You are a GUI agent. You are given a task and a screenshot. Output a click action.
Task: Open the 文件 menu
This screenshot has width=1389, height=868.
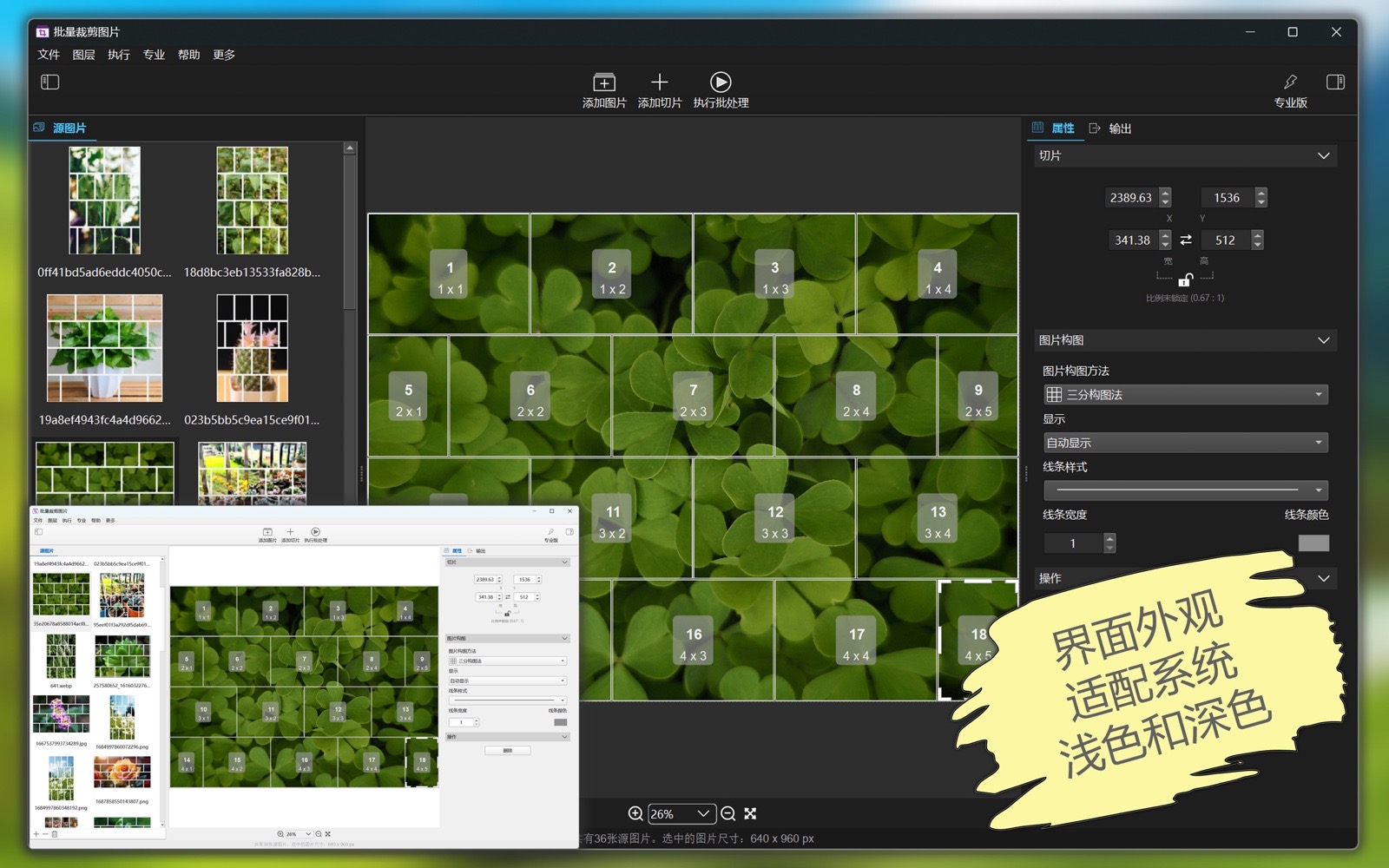(49, 55)
